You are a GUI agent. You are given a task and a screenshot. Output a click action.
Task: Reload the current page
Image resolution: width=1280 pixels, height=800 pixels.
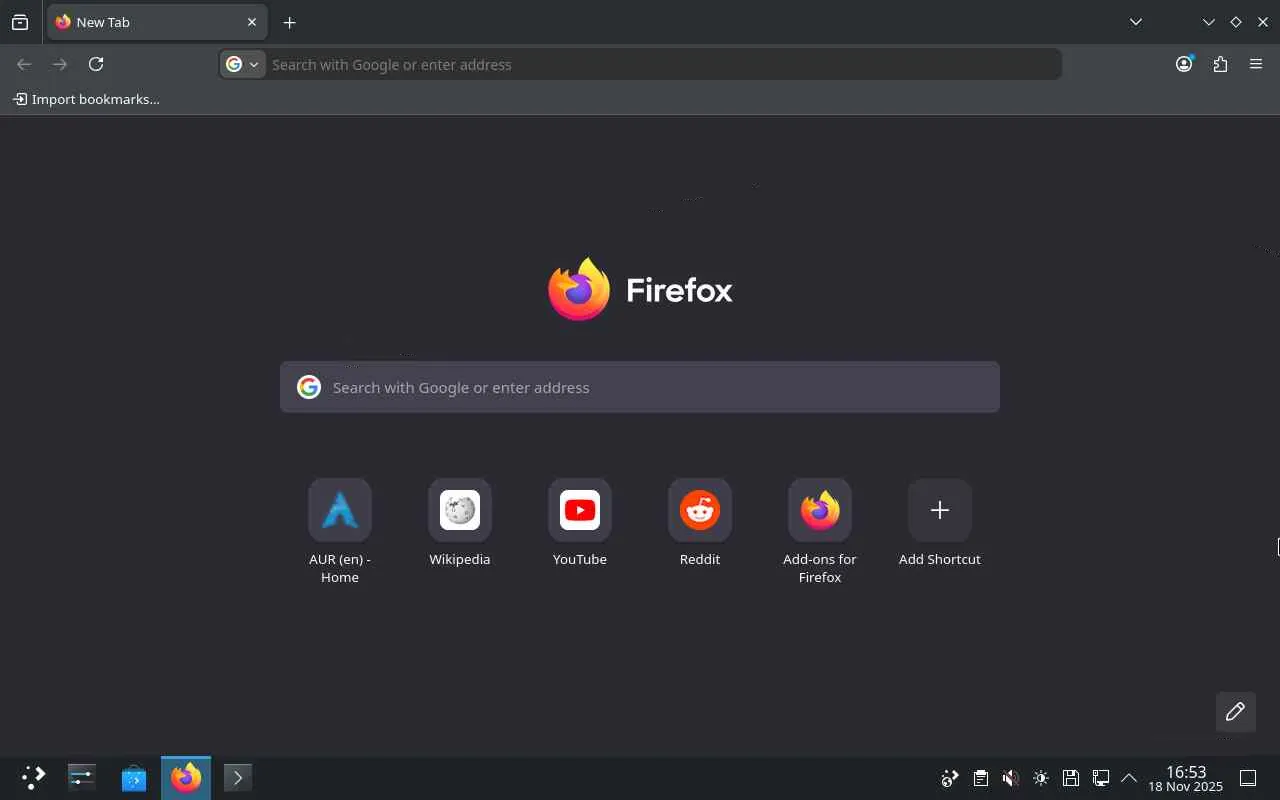96,64
